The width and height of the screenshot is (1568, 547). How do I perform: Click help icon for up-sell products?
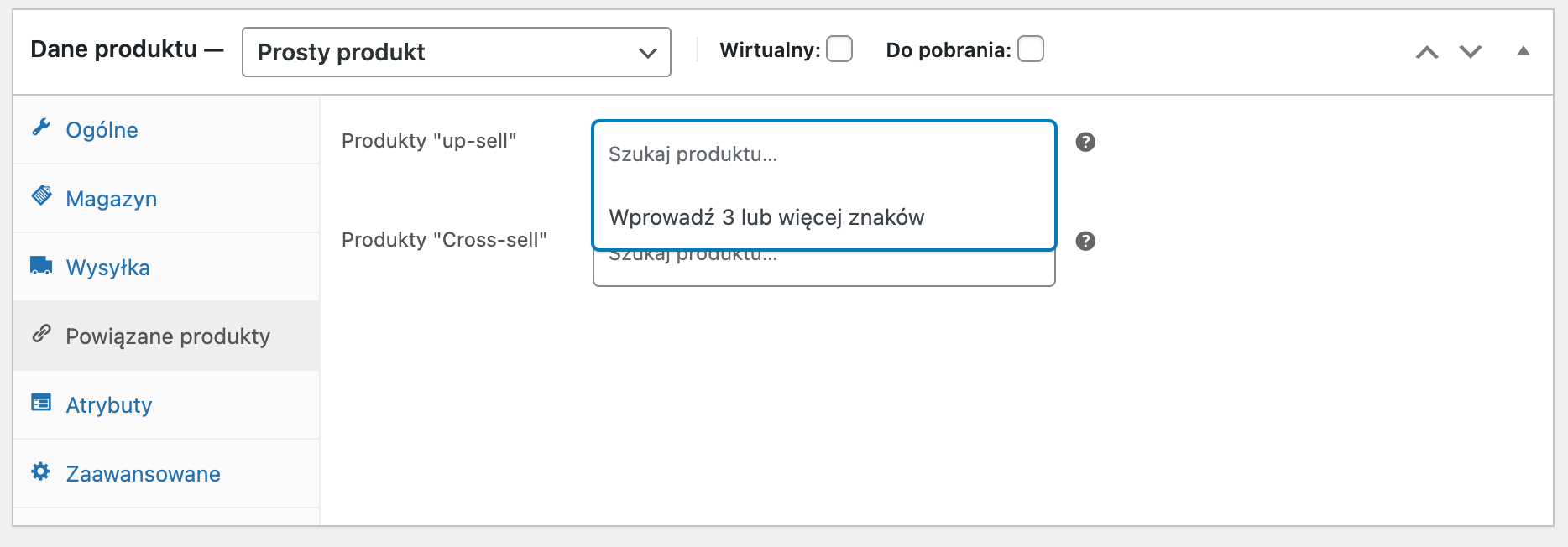1085,142
